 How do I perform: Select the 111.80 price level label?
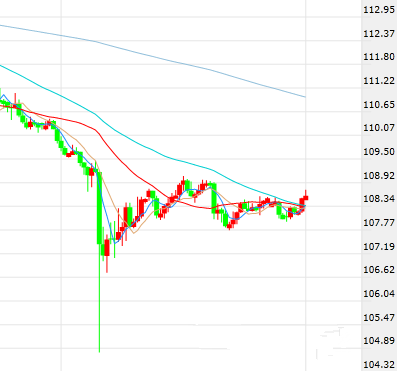[379, 57]
